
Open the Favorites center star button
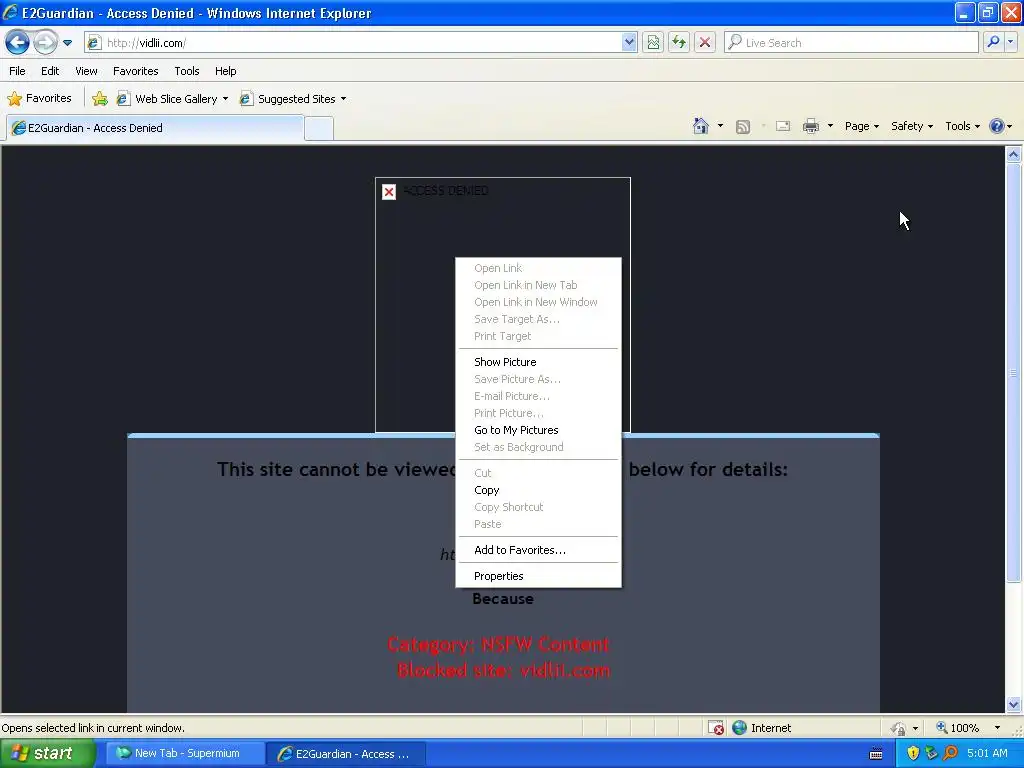pyautogui.click(x=39, y=99)
